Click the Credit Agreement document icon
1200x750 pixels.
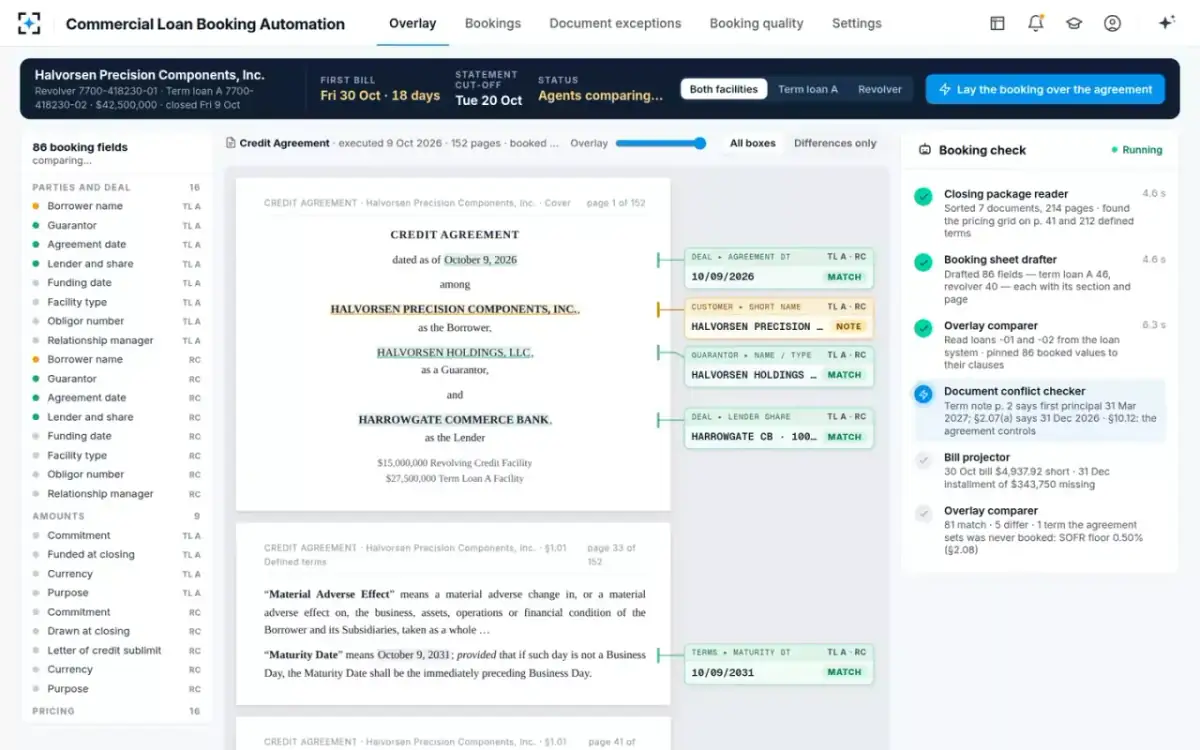[231, 143]
